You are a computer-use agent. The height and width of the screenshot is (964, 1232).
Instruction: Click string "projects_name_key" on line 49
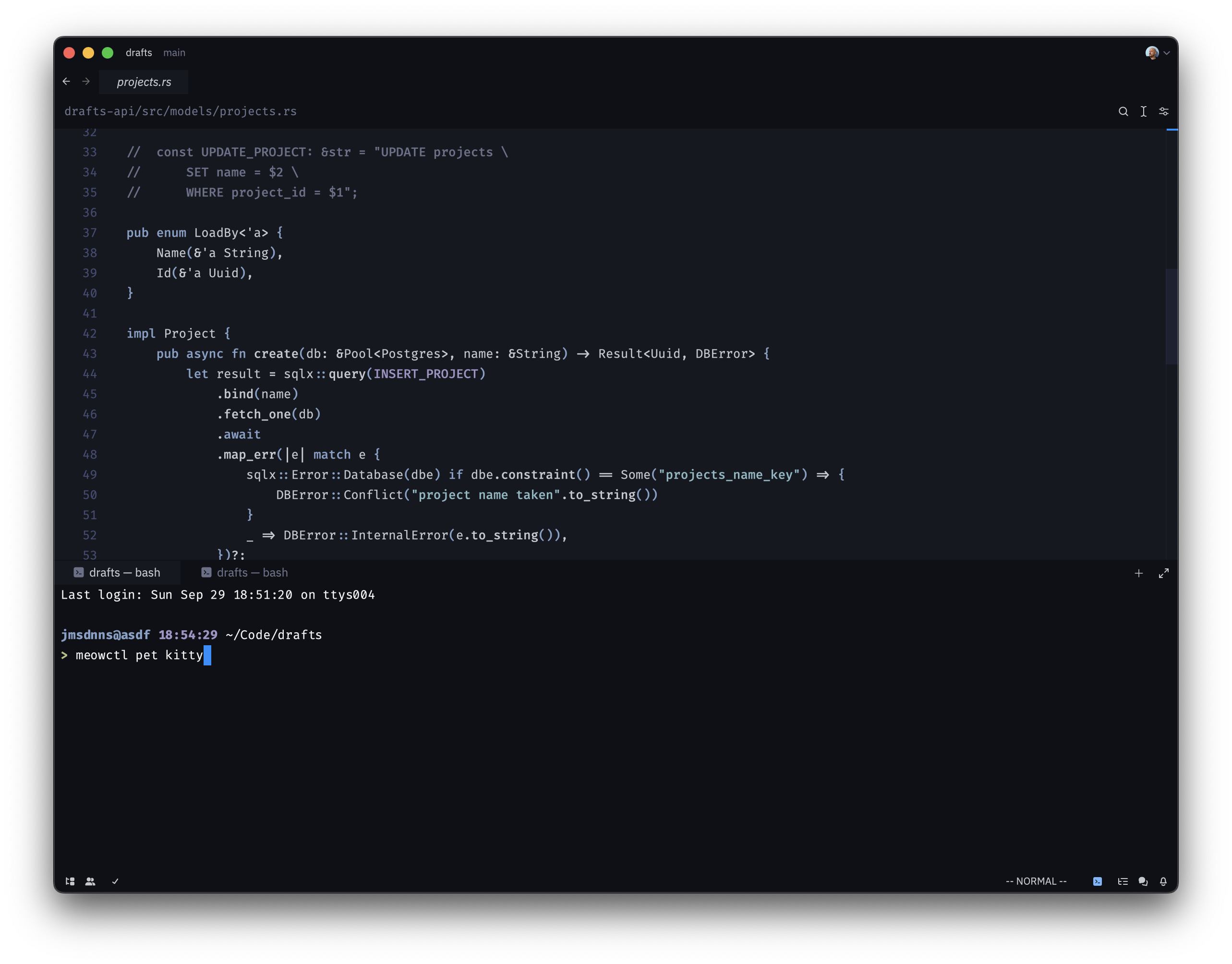pyautogui.click(x=729, y=475)
